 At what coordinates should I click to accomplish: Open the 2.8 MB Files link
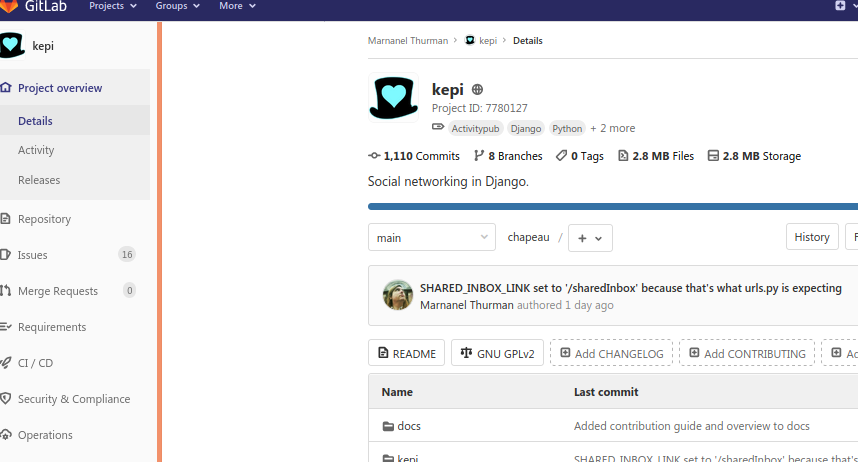pos(656,156)
